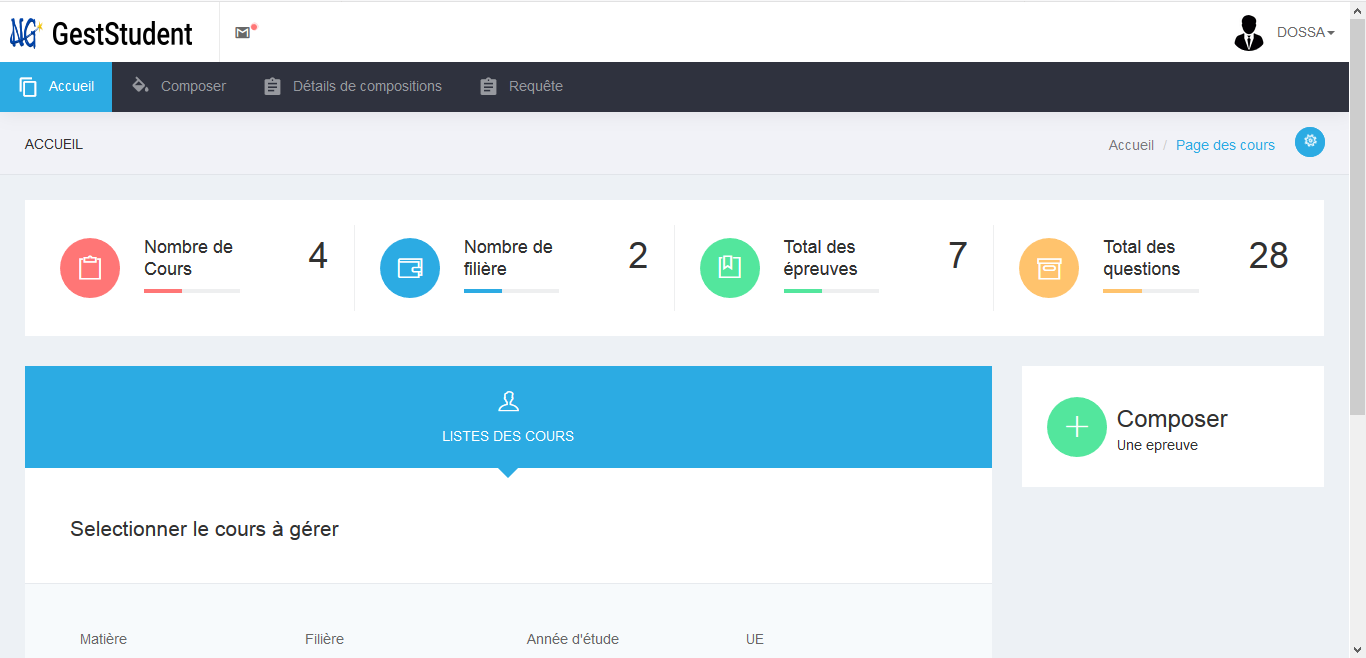Screen dimensions: 1366x658
Task: Open Détails de compositions menu
Action: [353, 87]
